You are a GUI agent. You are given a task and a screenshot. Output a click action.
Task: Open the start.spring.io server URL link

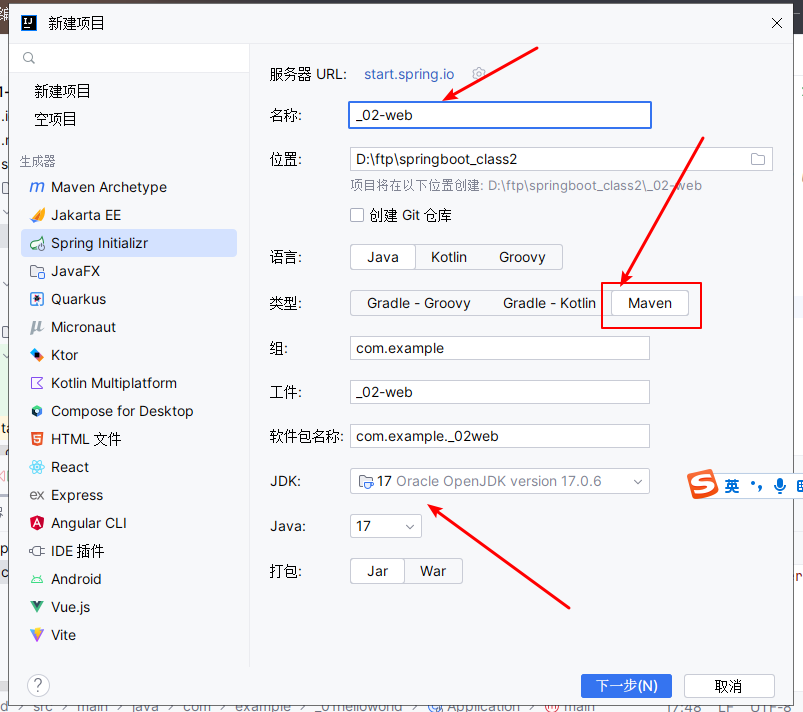pos(409,74)
